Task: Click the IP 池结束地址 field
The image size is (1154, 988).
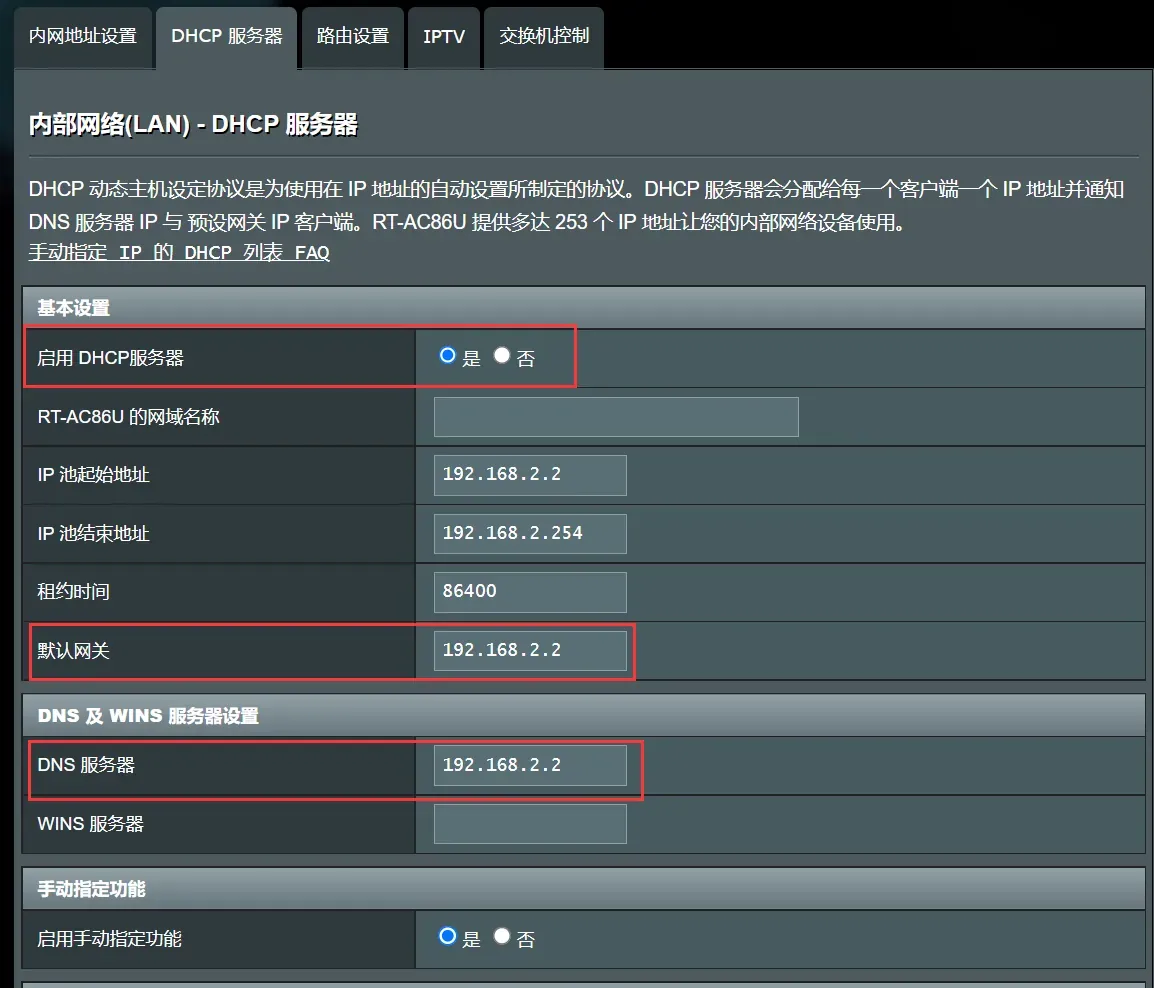Action: click(x=530, y=534)
